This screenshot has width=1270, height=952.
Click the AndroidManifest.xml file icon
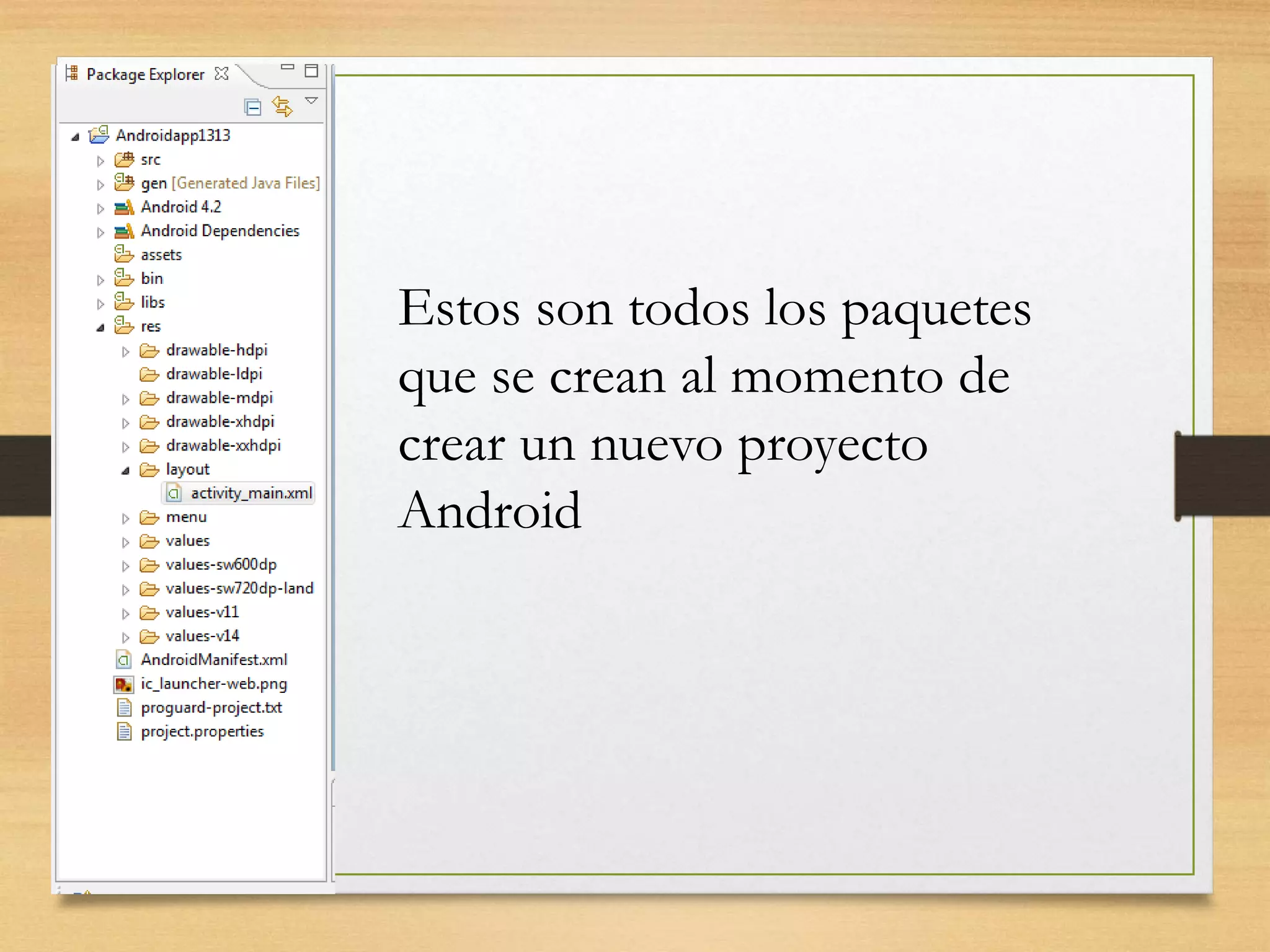[124, 659]
